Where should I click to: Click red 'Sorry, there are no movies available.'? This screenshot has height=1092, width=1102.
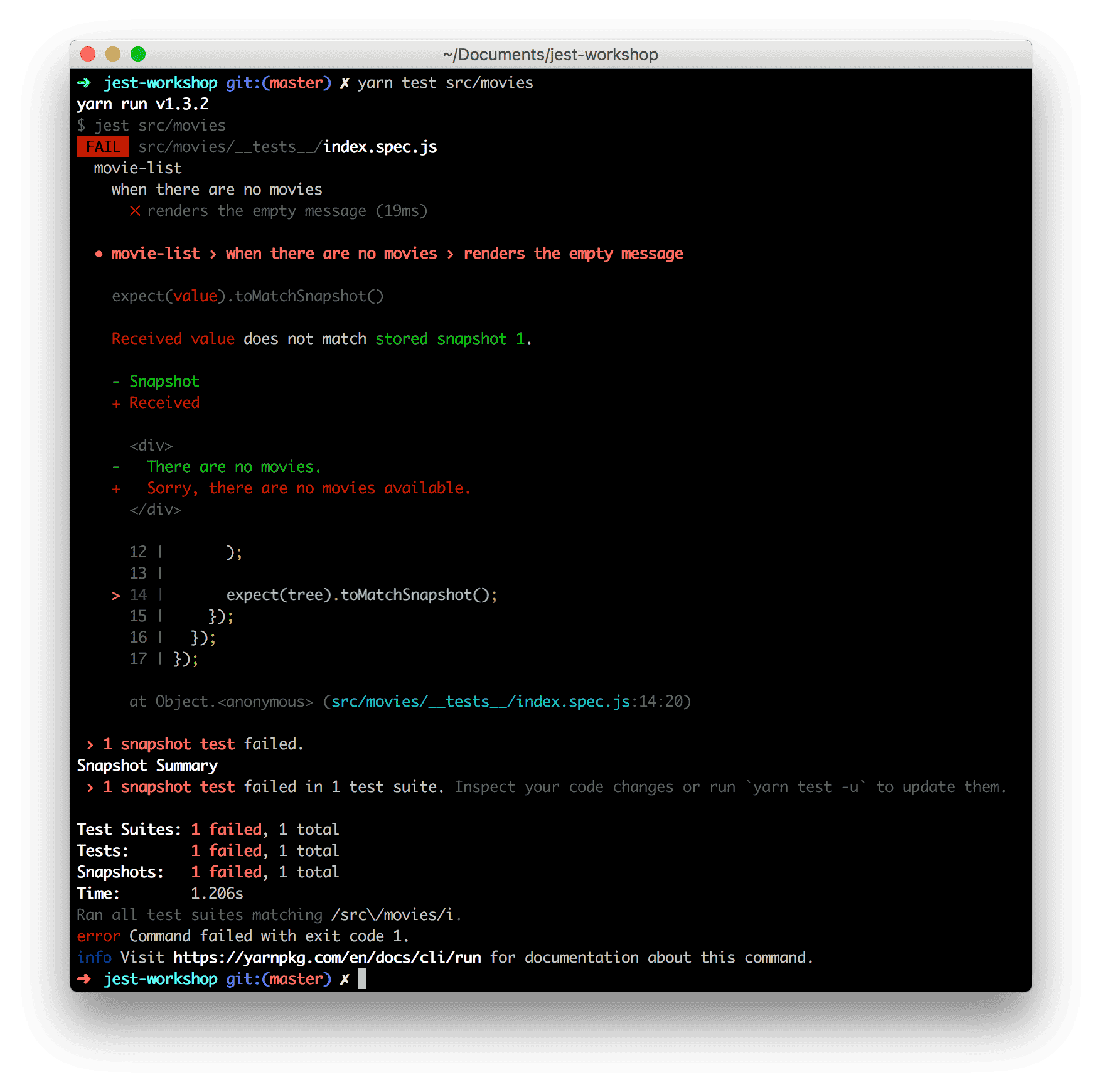point(309,488)
